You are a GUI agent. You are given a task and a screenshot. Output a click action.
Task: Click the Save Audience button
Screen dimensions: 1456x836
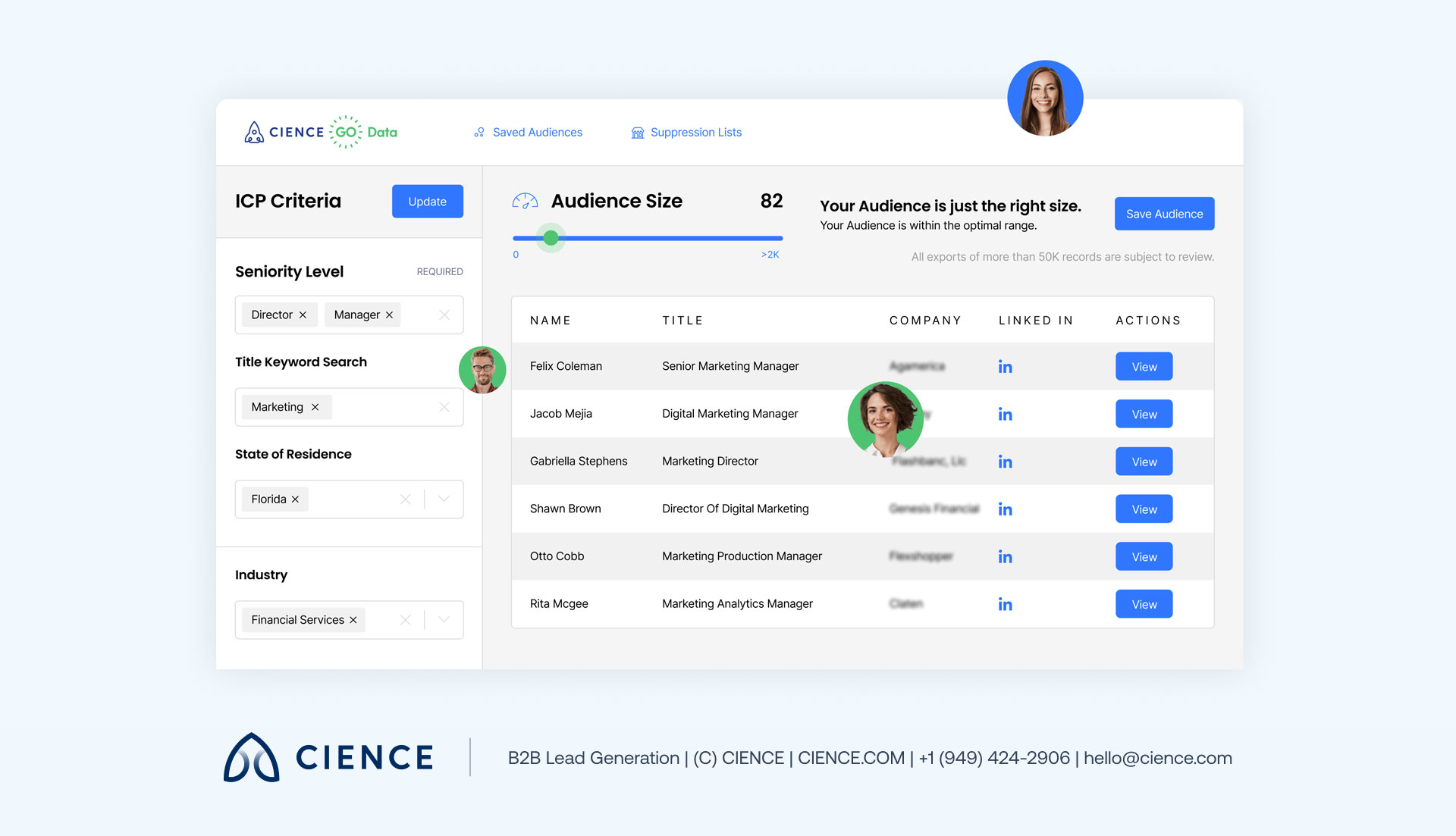pos(1164,214)
